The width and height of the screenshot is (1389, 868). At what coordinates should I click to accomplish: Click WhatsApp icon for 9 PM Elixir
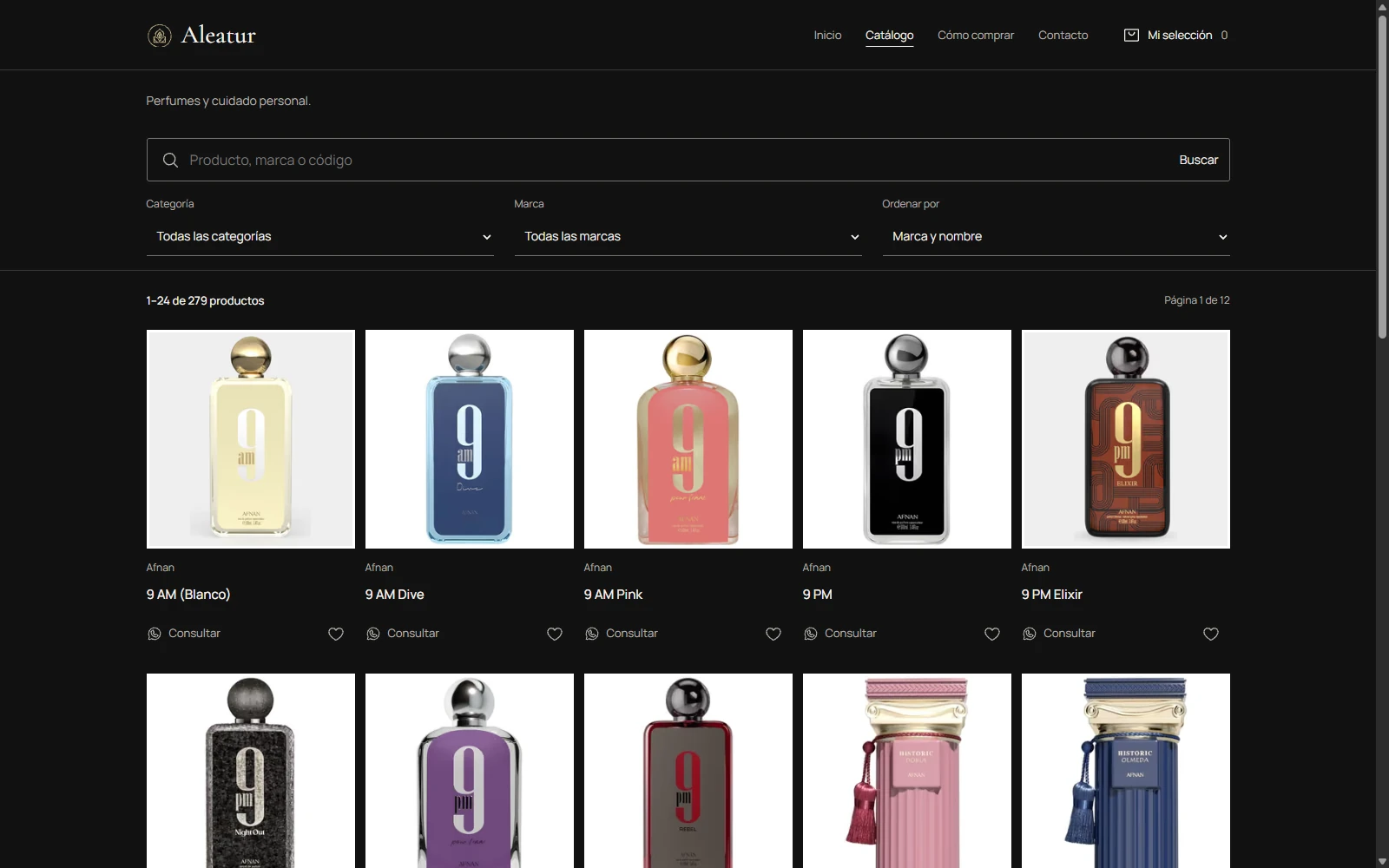(x=1030, y=635)
